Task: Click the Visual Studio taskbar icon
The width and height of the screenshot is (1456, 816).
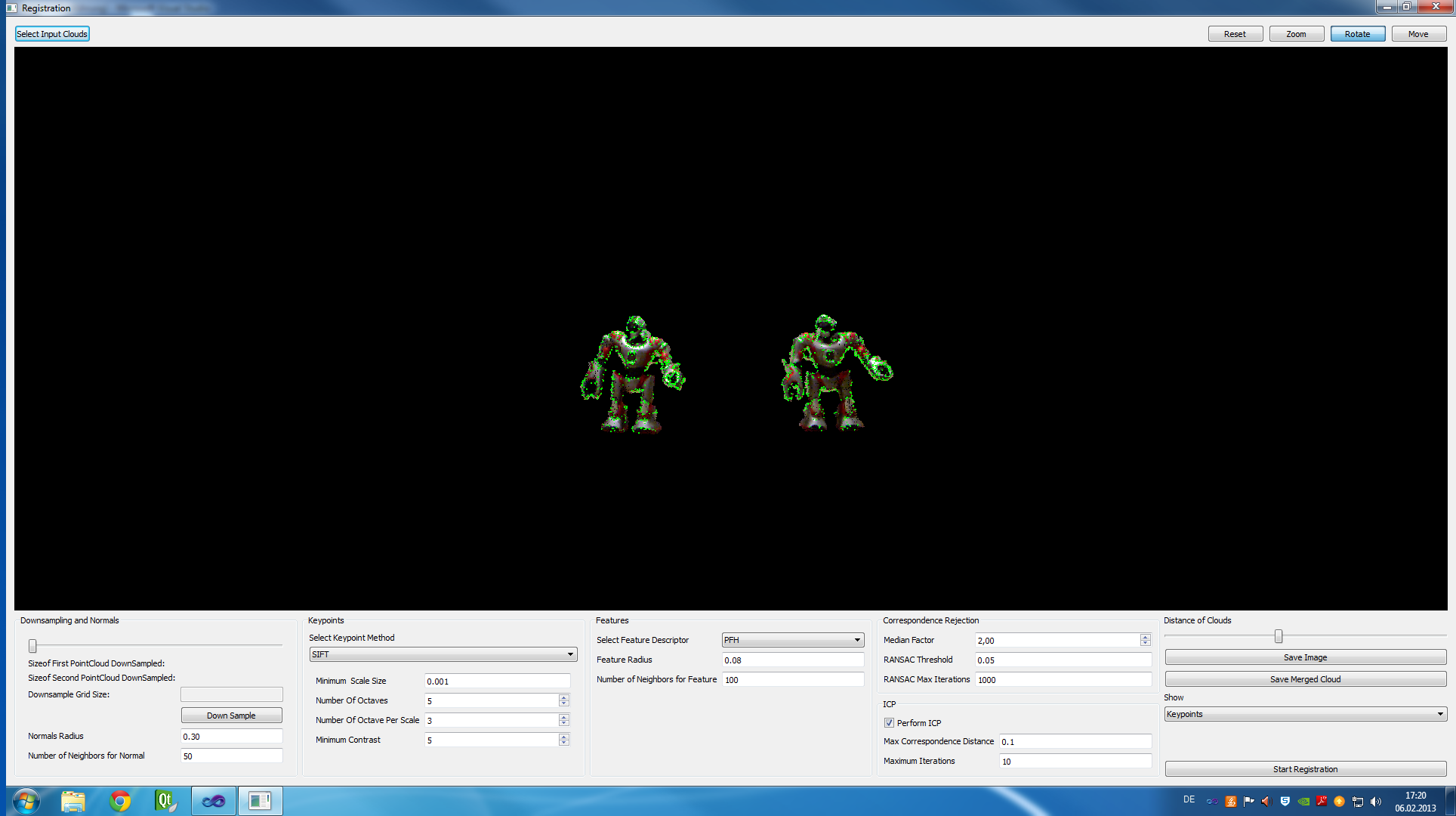Action: (214, 801)
